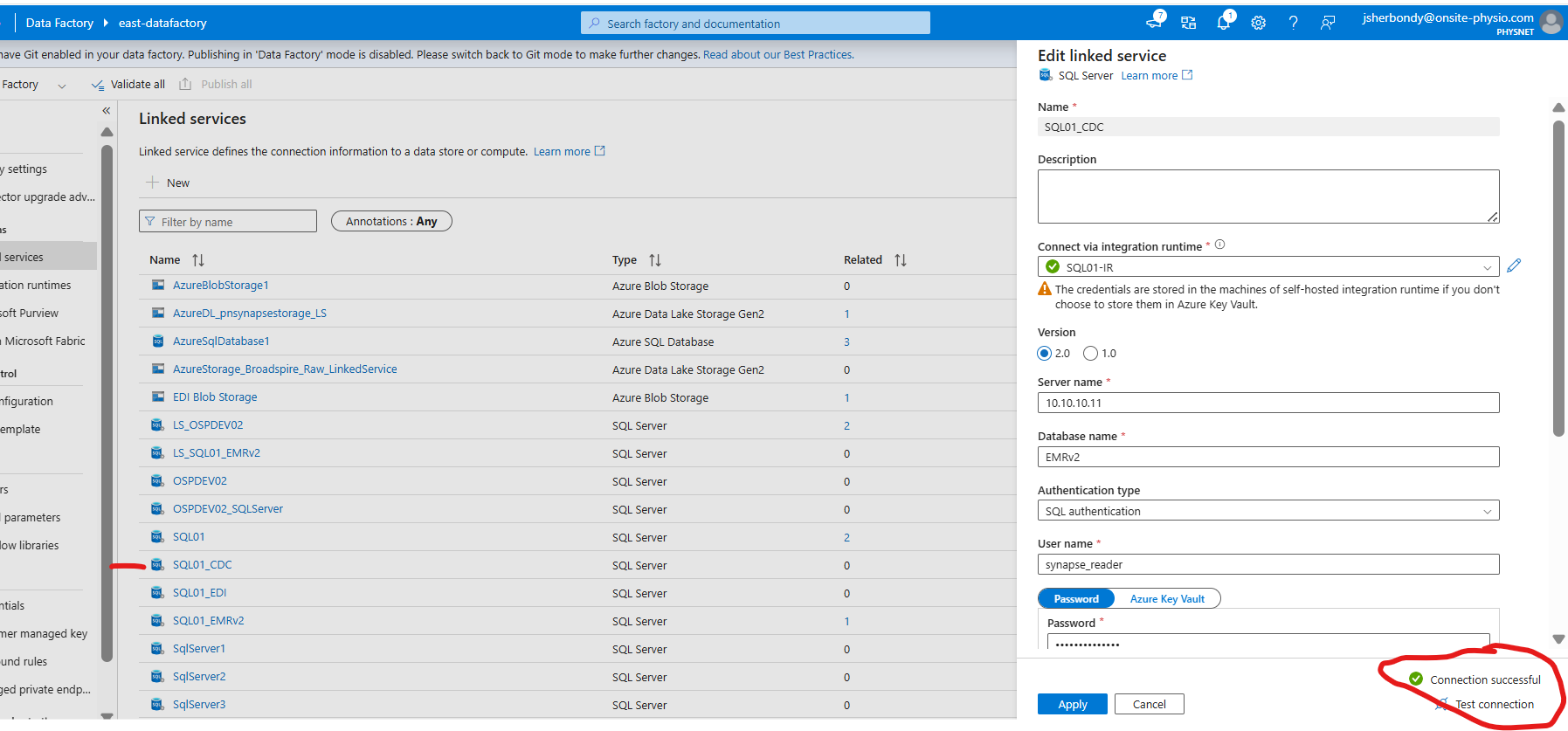Click the Publish all upload icon
Image resolution: width=1568 pixels, height=731 pixels.
coord(185,85)
